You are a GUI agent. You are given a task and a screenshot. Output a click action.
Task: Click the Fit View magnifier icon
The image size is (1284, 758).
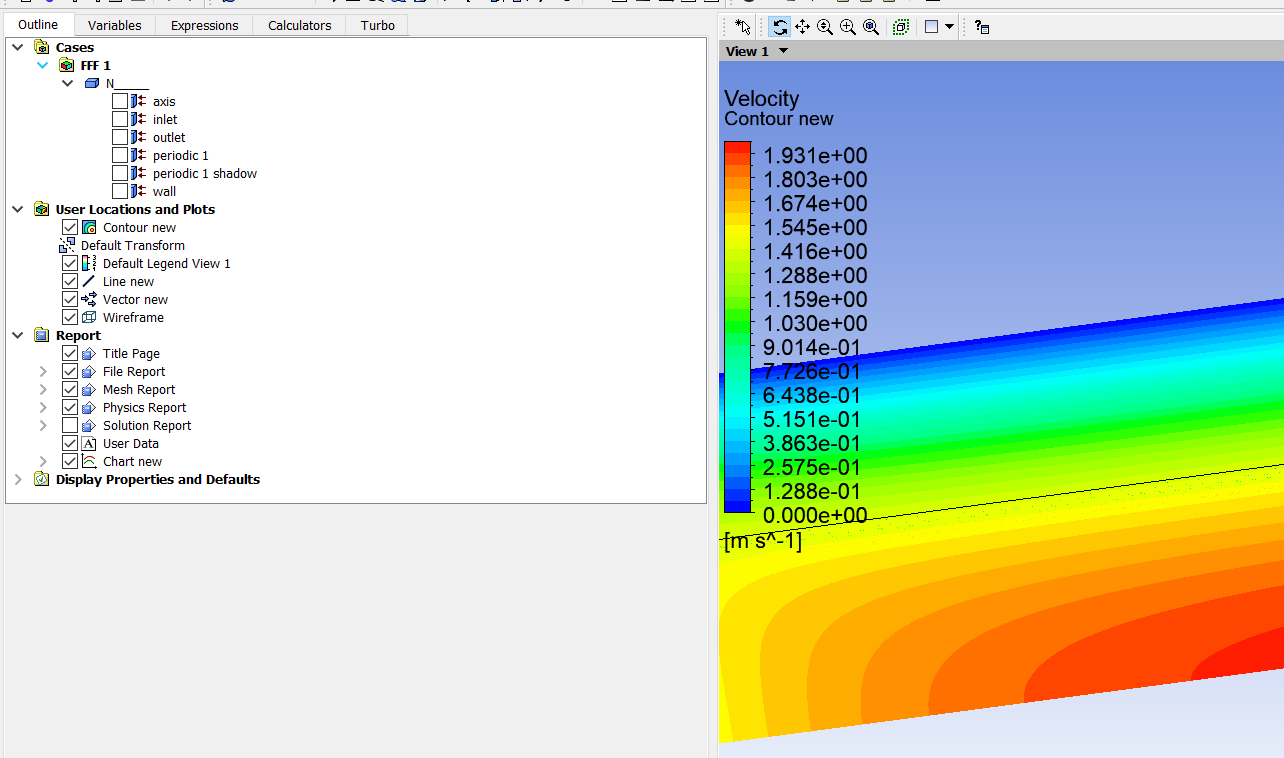[871, 27]
